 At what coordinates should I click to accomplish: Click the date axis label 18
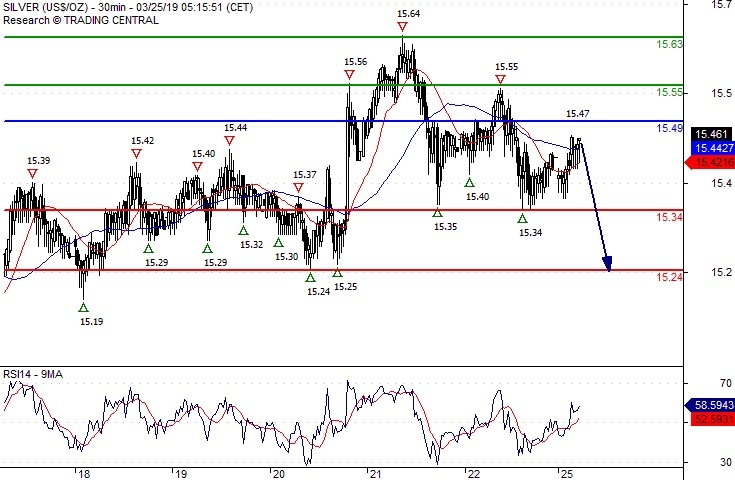[x=84, y=474]
